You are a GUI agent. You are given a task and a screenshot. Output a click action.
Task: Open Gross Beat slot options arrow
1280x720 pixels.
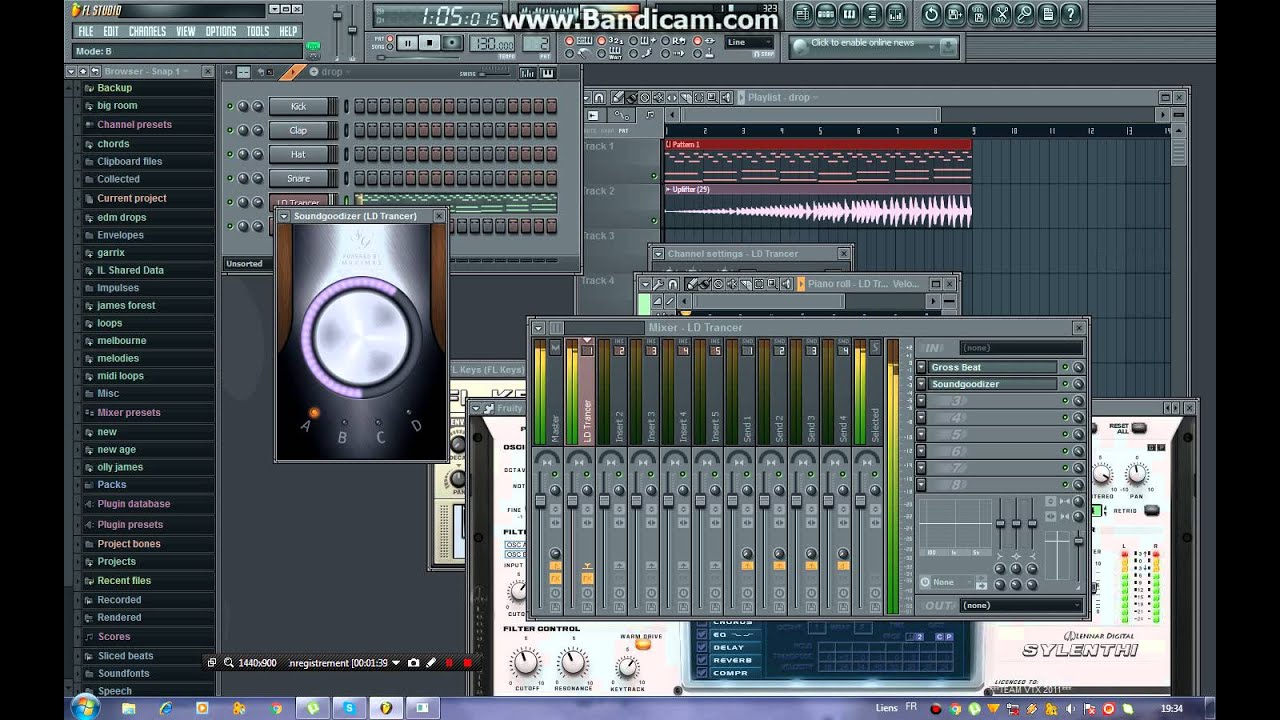click(x=922, y=367)
